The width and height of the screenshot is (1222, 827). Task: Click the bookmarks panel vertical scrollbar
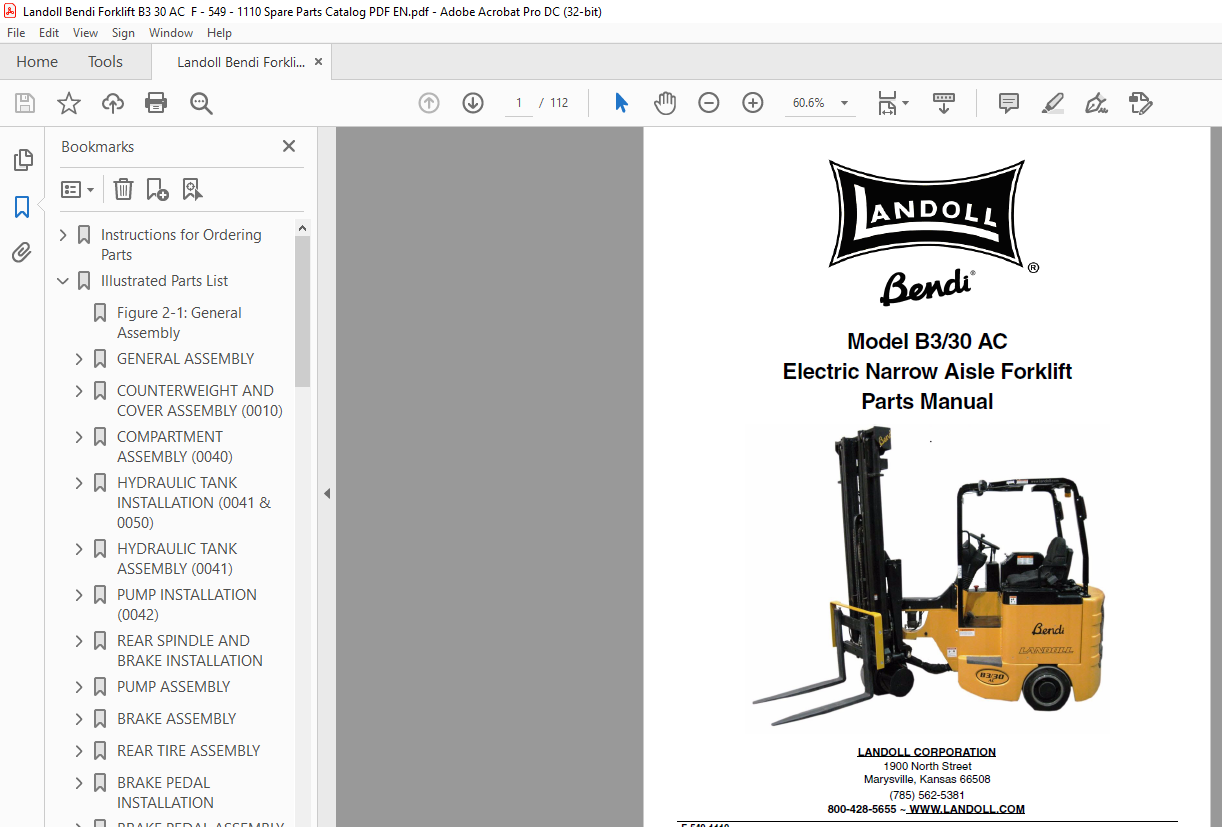click(x=303, y=310)
